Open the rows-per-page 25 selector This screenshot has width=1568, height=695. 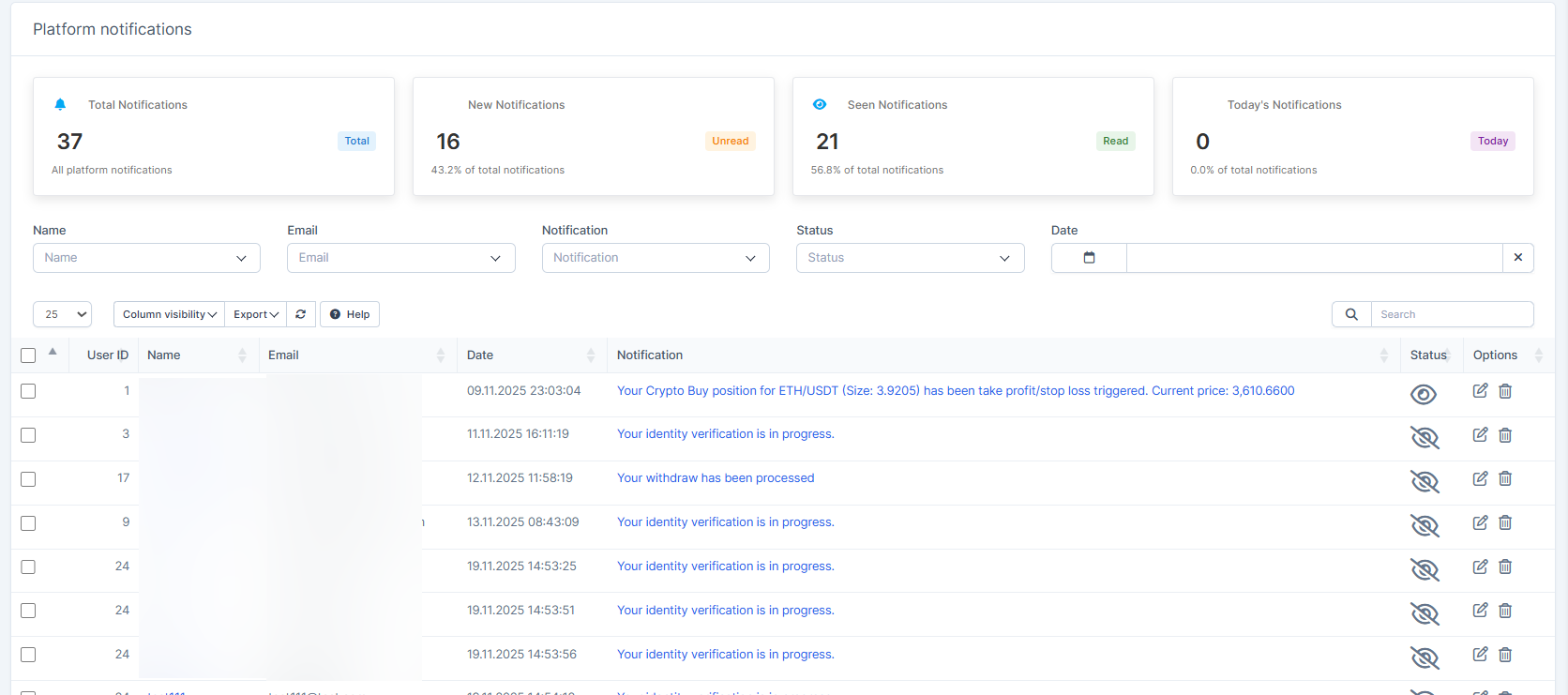coord(62,314)
